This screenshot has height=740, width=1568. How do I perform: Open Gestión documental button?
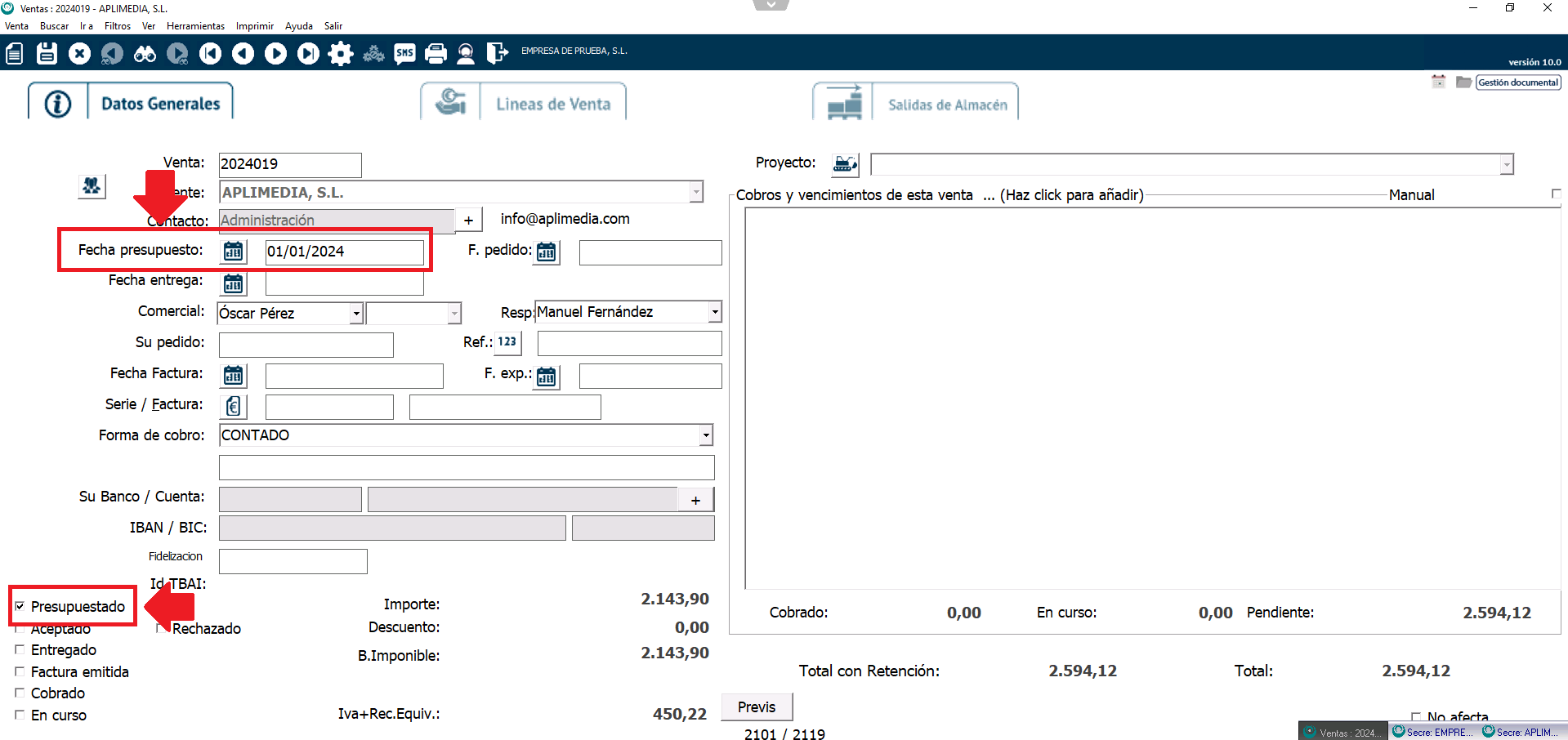1517,82
